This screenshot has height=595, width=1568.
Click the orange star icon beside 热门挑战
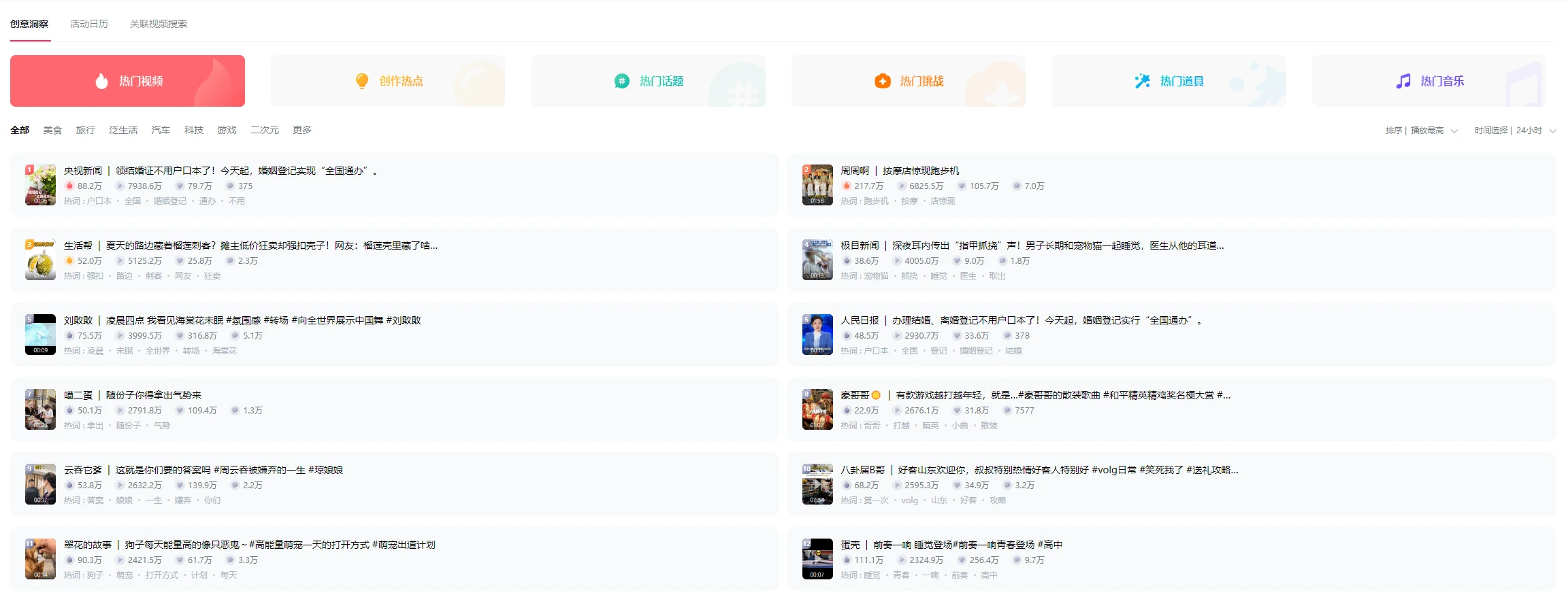coord(883,81)
